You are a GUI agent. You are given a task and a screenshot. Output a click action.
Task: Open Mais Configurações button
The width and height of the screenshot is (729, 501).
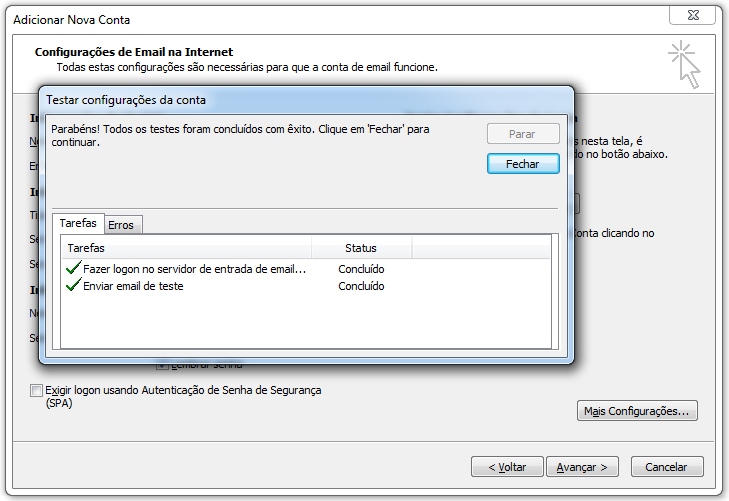click(x=637, y=411)
